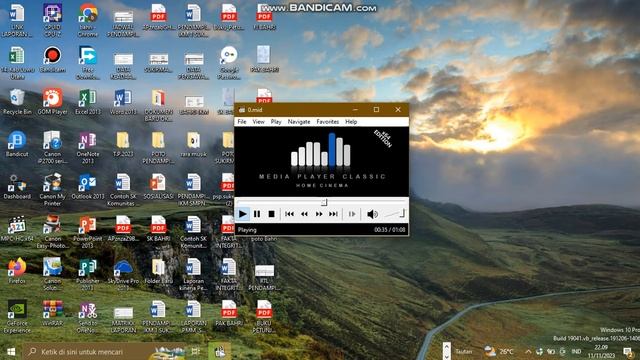Select the CPUID CPU-Z shortcut
The height and width of the screenshot is (360, 640).
pos(52,20)
